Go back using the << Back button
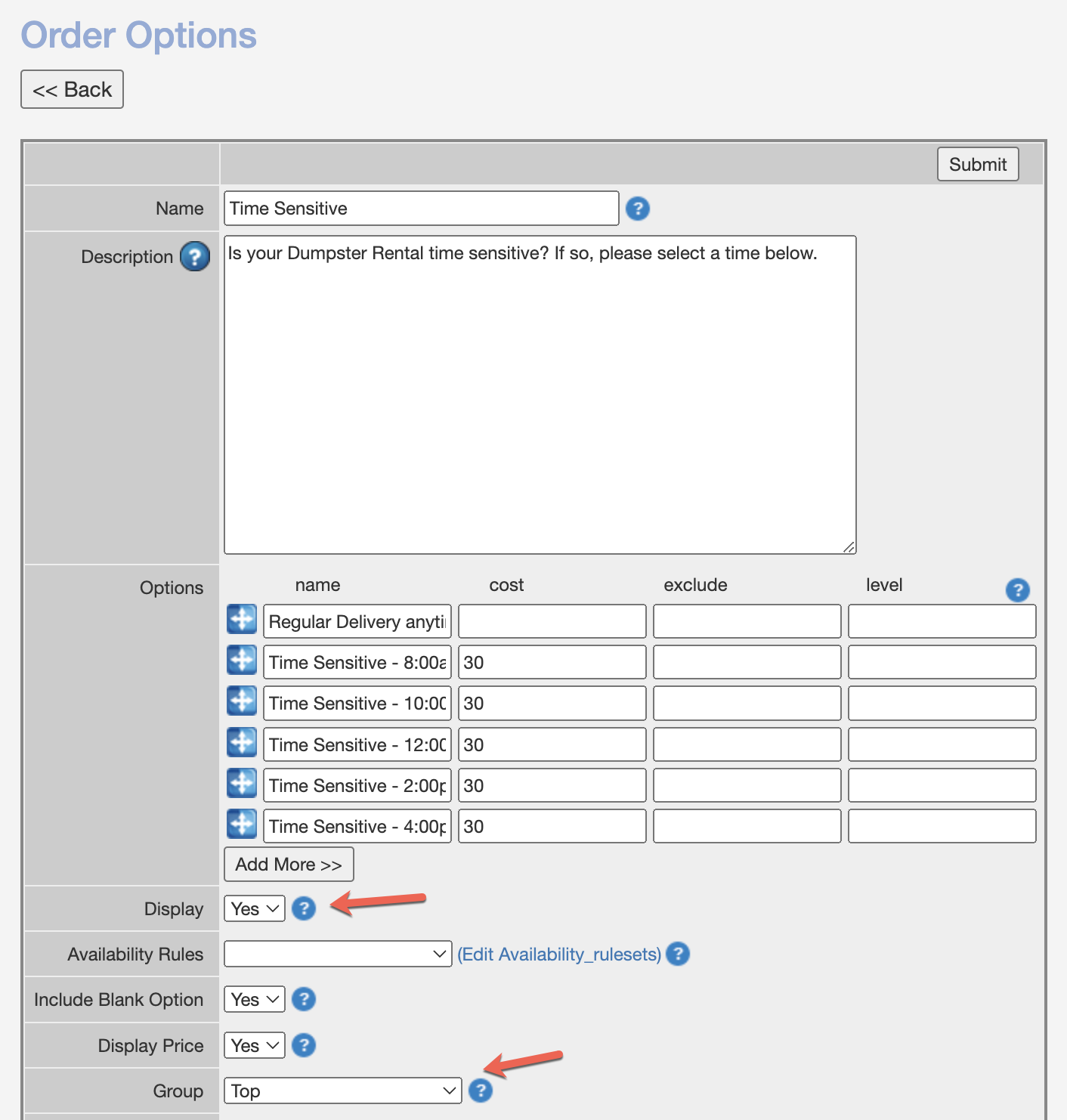1067x1120 pixels. click(72, 89)
